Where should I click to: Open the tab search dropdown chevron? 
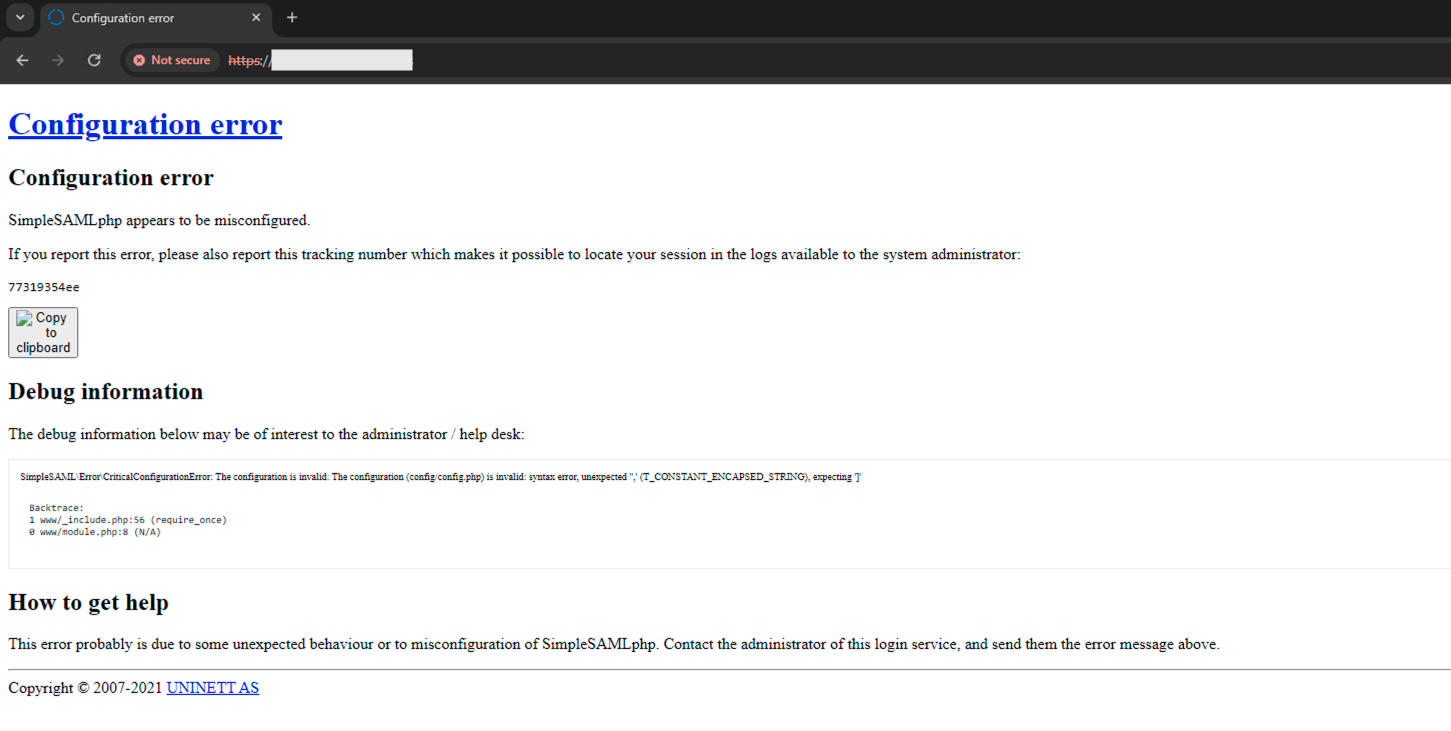[20, 17]
